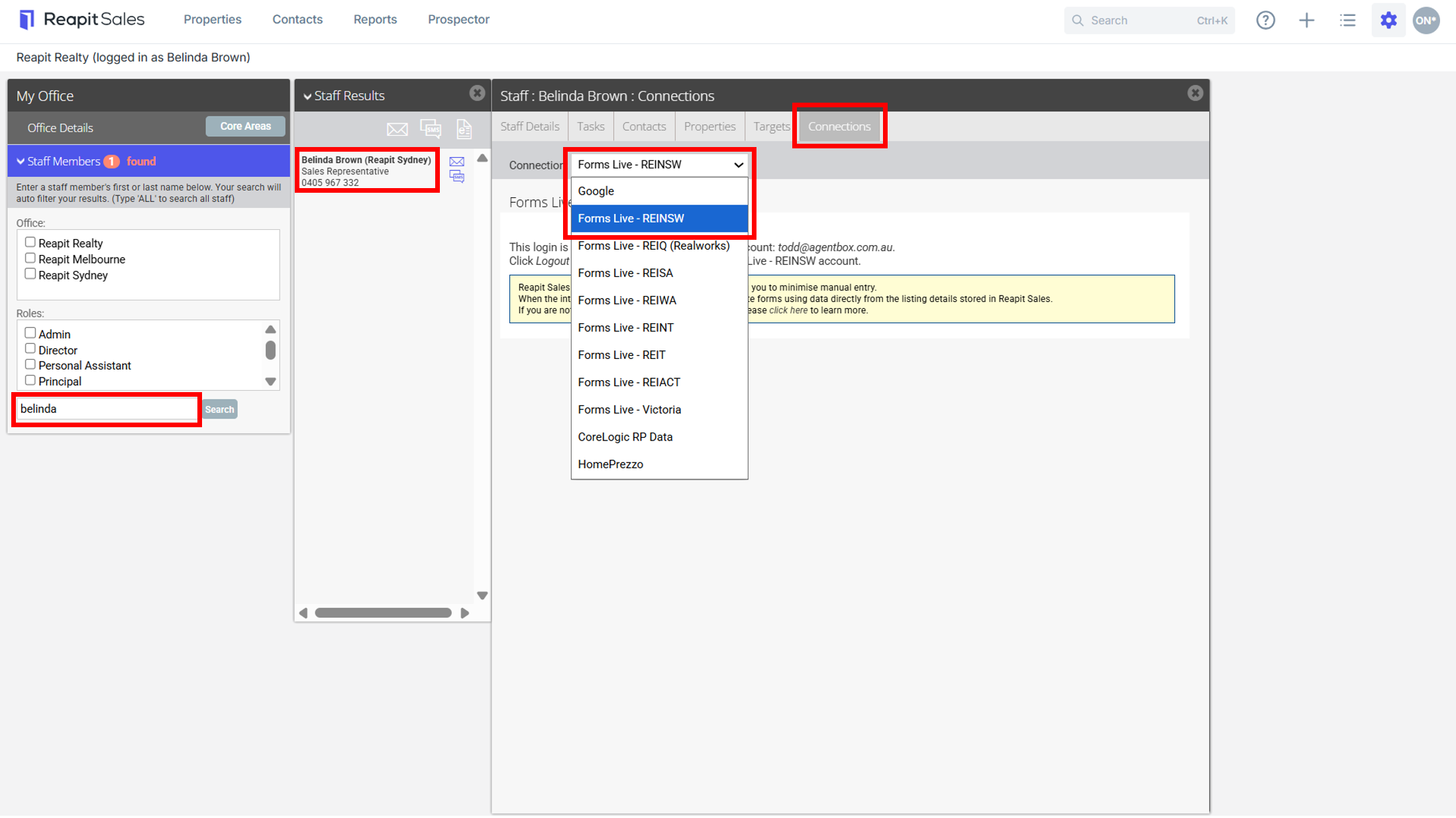
Task: Open the list menu icon in header
Action: pos(1347,21)
